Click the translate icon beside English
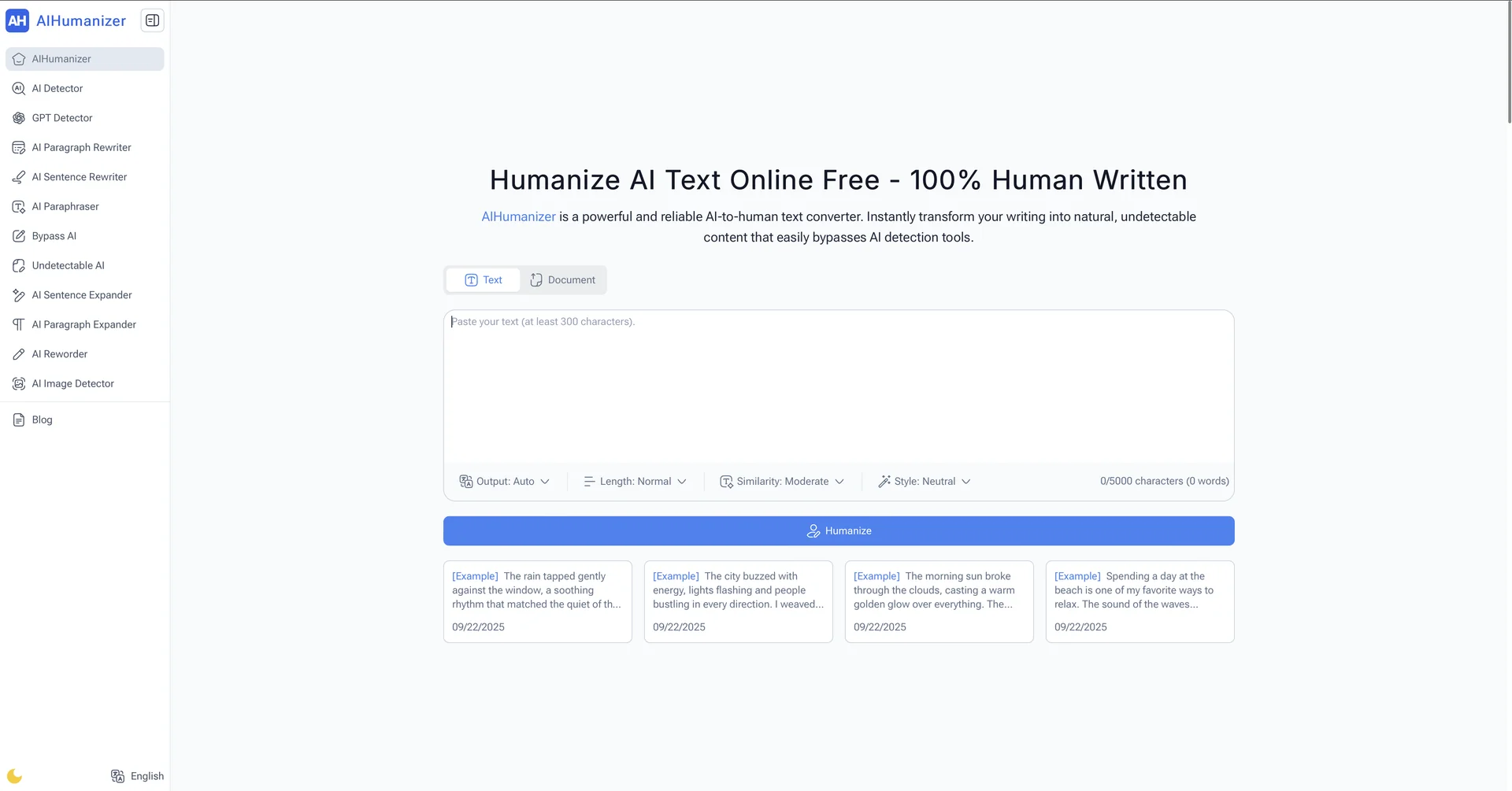 [117, 776]
